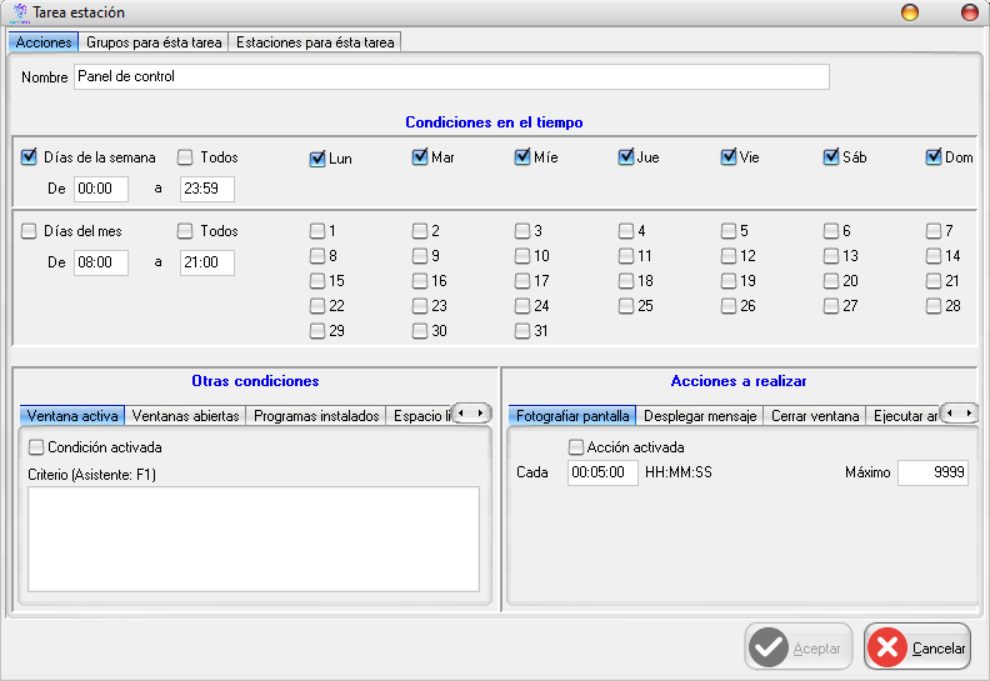Disable the Míe weekday checkbox
Screen dimensions: 990x681
(522, 157)
